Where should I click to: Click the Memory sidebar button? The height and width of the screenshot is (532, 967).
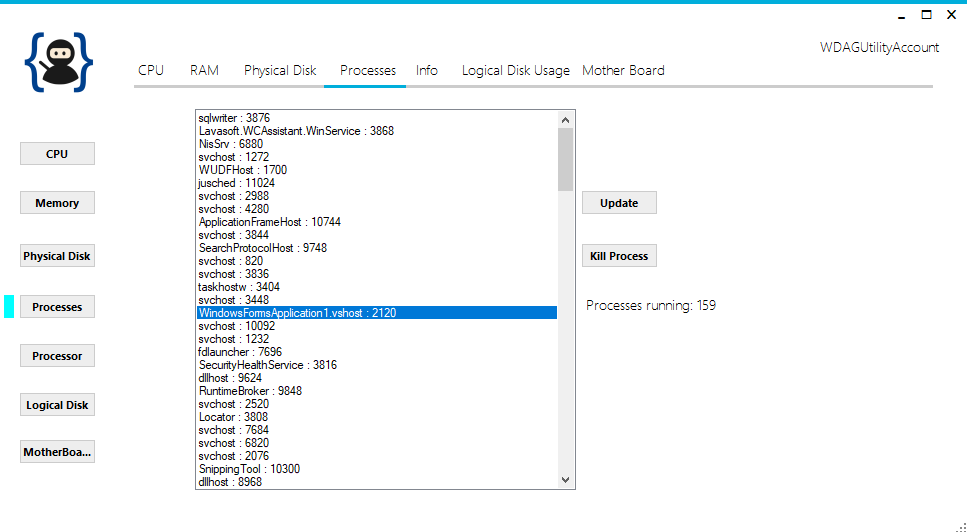(x=57, y=203)
